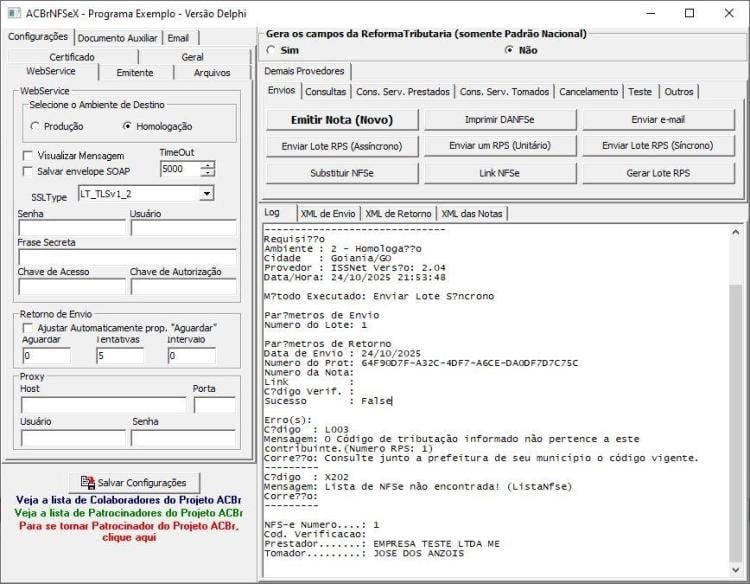Click the log vertical scrollbar thumb
The image size is (750, 584).
coord(736,423)
